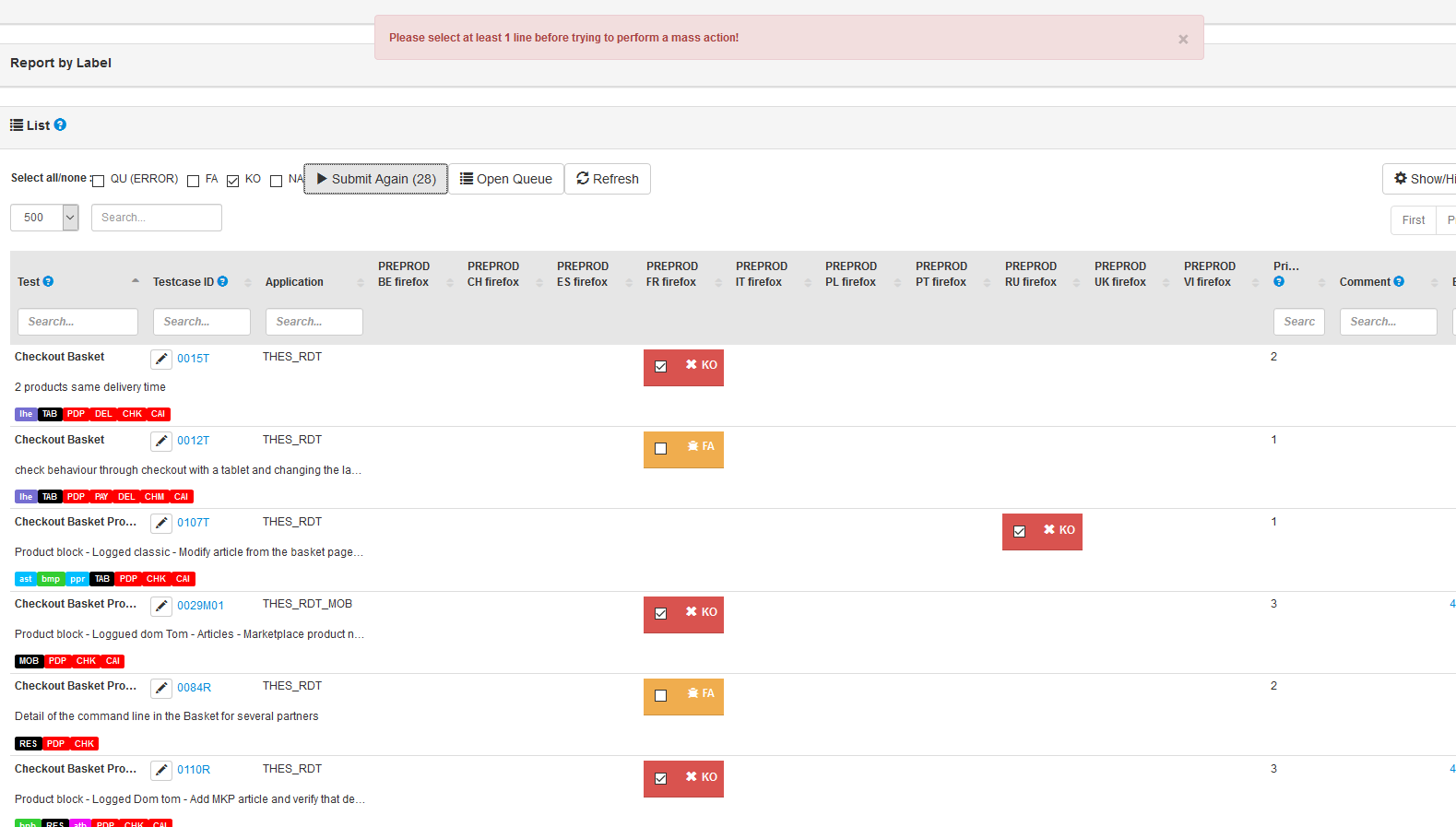Open the KO result for 0110R
Image resolution: width=1456 pixels, height=827 pixels.
click(x=701, y=777)
